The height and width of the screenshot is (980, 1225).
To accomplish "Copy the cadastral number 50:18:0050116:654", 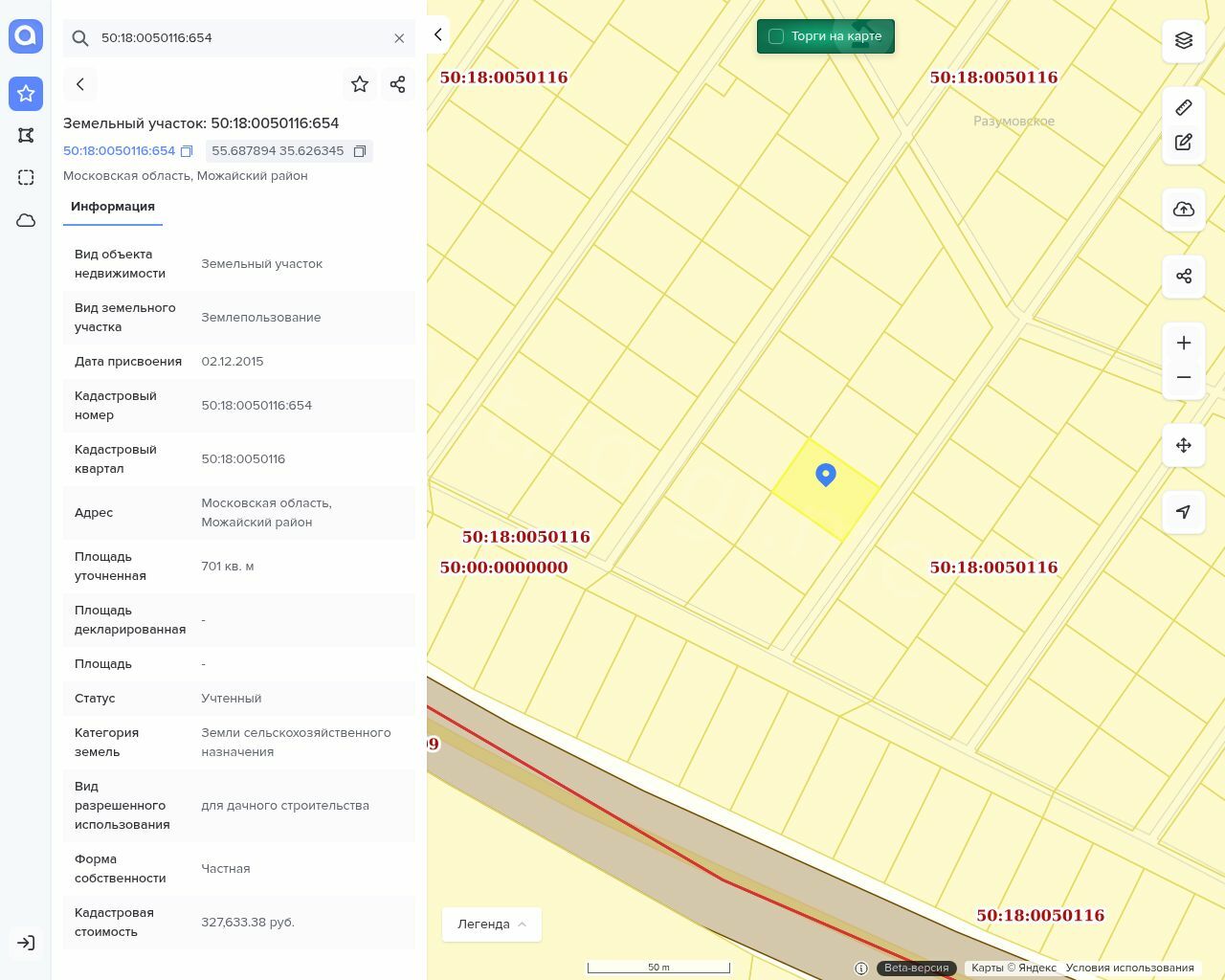I will tap(187, 151).
